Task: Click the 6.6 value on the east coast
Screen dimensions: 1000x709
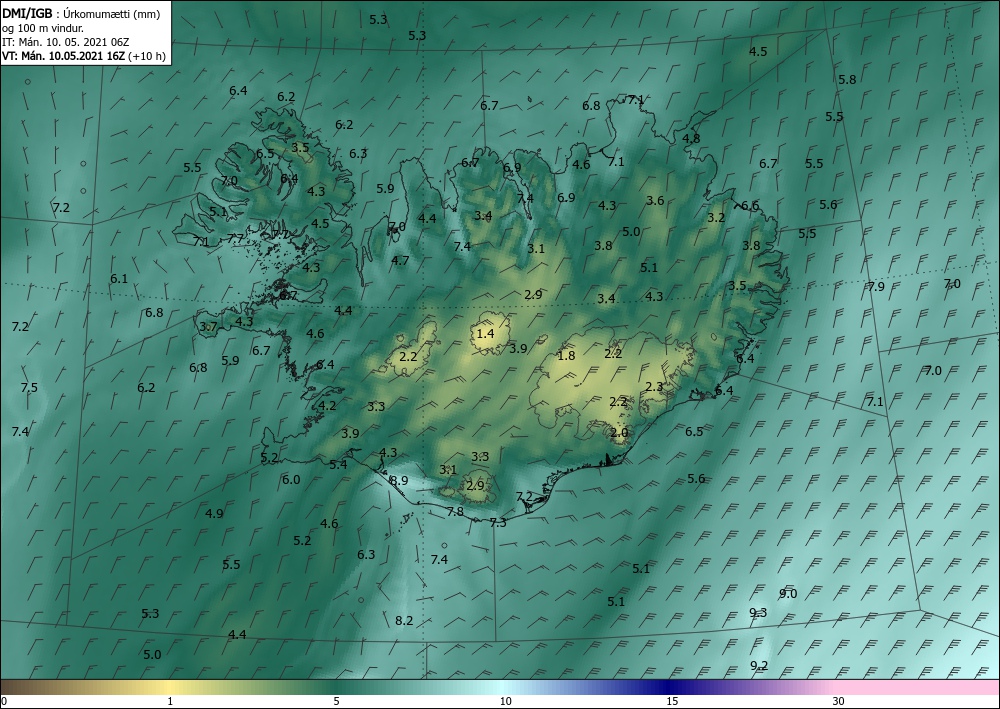Action: point(751,205)
